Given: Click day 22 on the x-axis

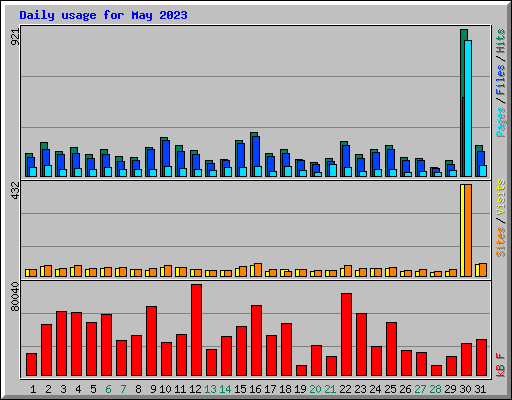Looking at the screenshot, I should coord(345,389).
